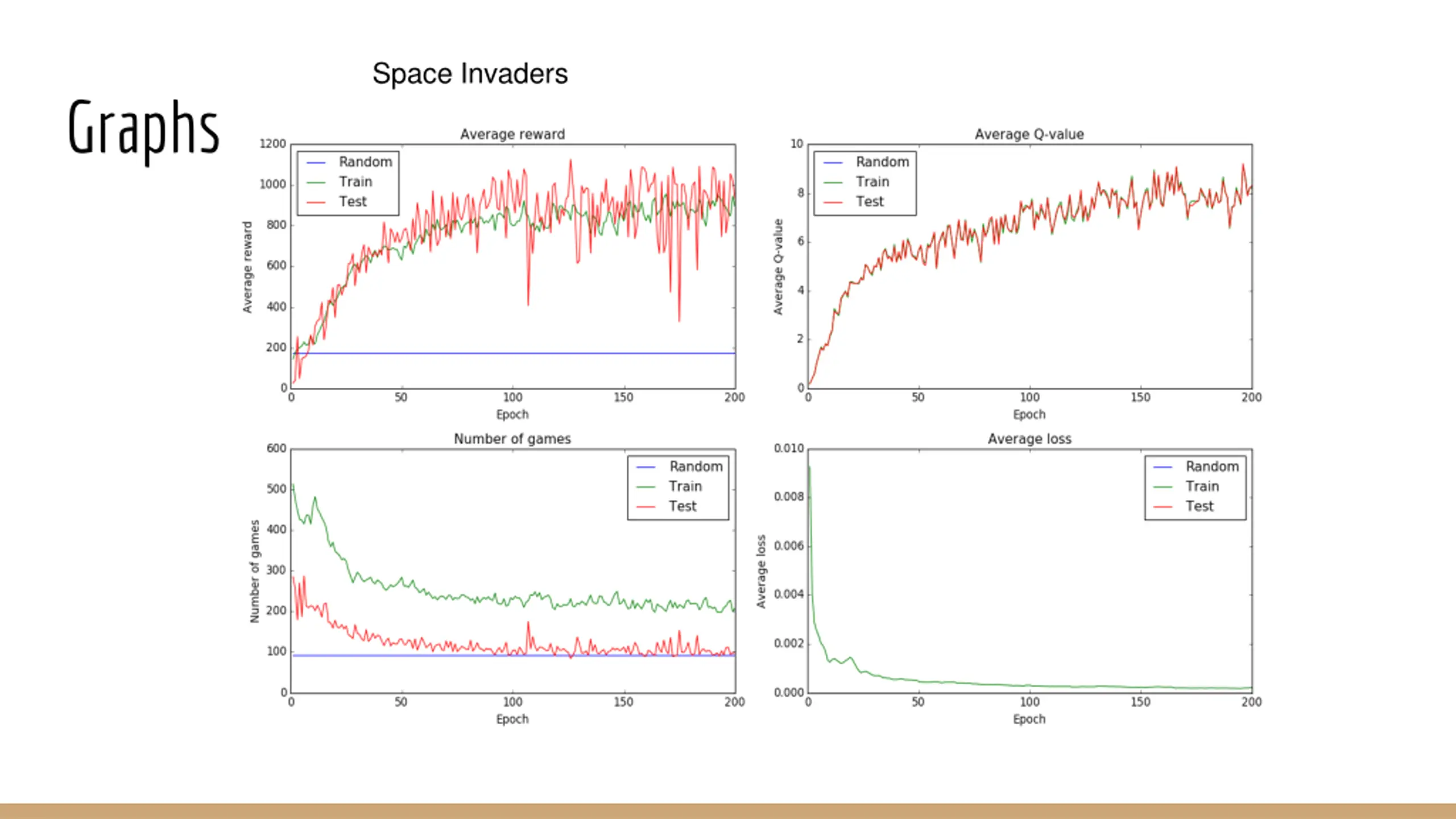The width and height of the screenshot is (1456, 819).
Task: Click the Epoch axis label under Average reward
Action: [512, 415]
